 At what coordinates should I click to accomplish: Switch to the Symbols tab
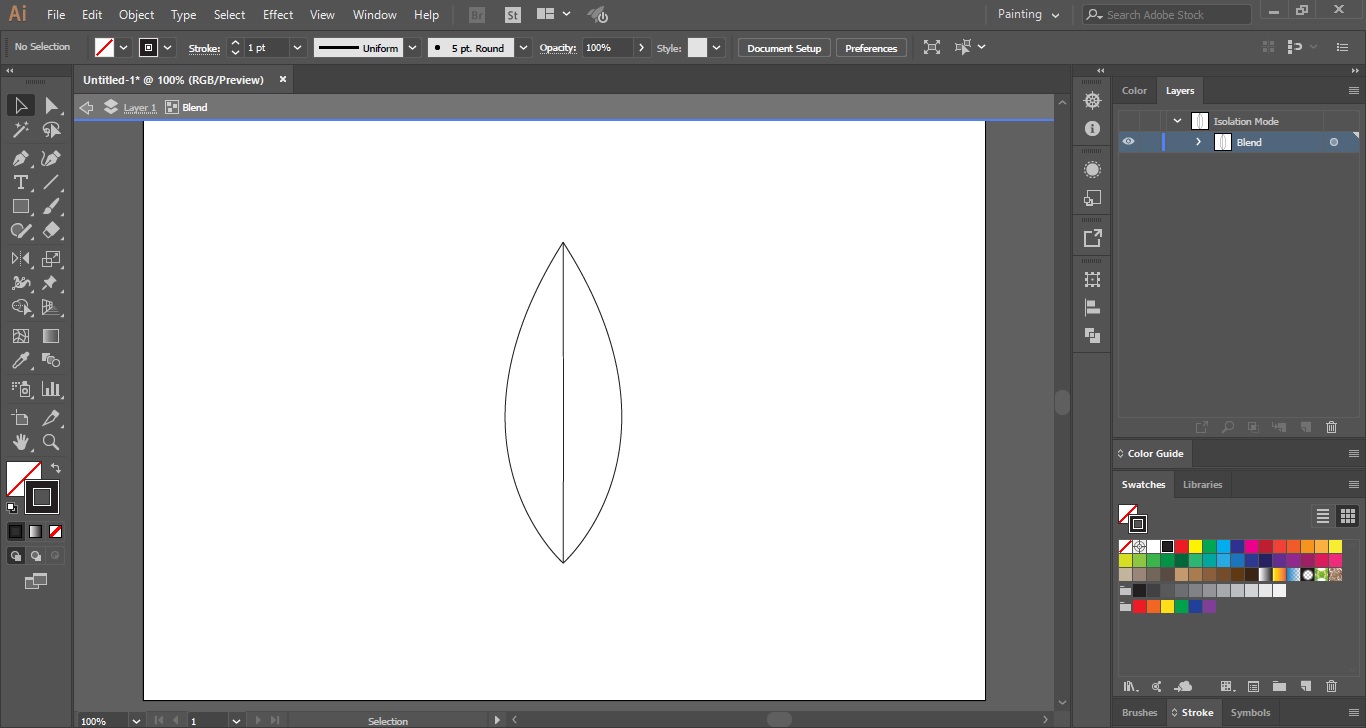[1250, 713]
